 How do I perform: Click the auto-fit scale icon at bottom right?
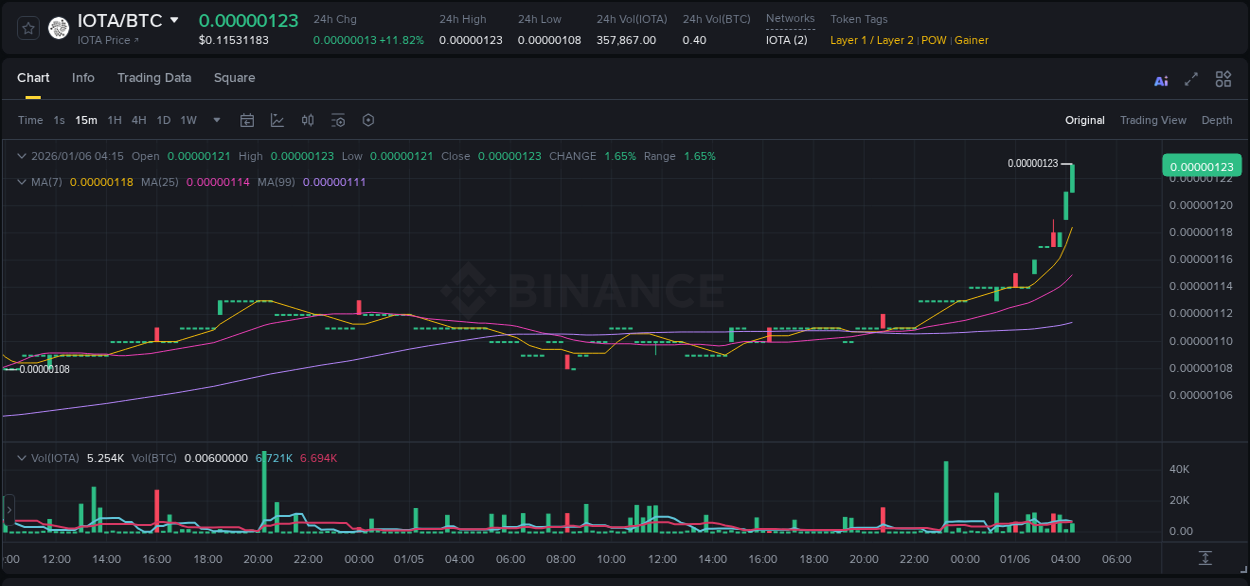click(1206, 558)
